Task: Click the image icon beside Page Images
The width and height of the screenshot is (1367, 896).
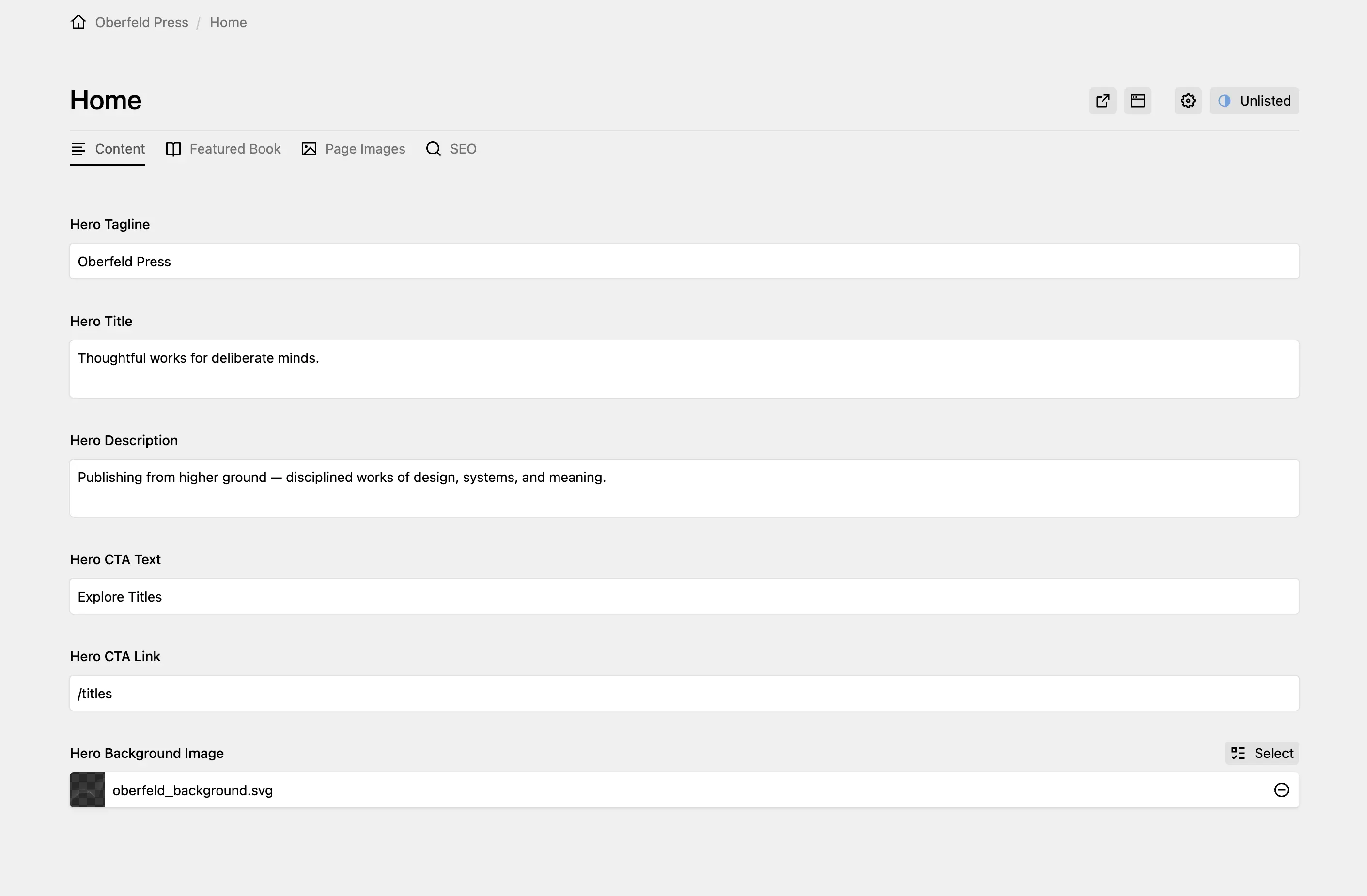Action: point(309,148)
